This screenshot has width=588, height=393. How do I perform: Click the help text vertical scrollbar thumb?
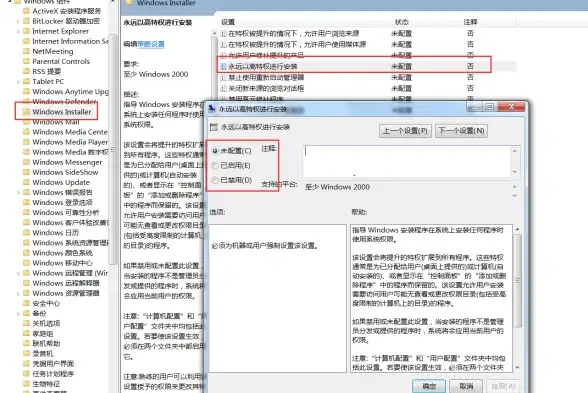518,280
